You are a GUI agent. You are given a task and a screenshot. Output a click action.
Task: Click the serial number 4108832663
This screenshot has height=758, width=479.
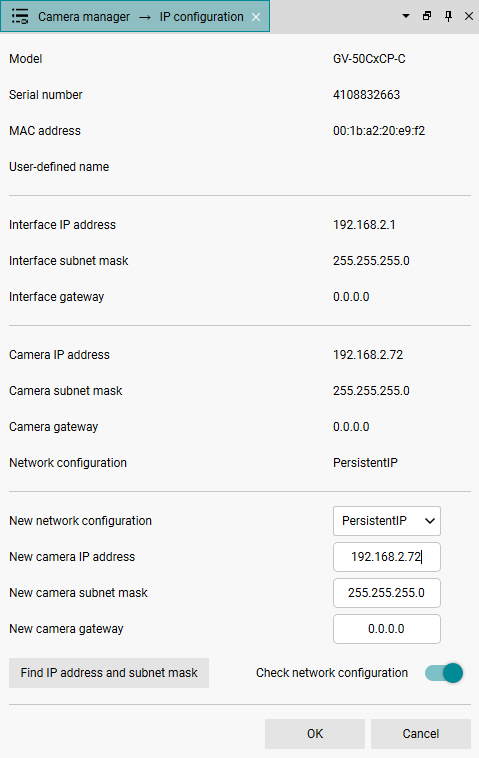point(366,95)
